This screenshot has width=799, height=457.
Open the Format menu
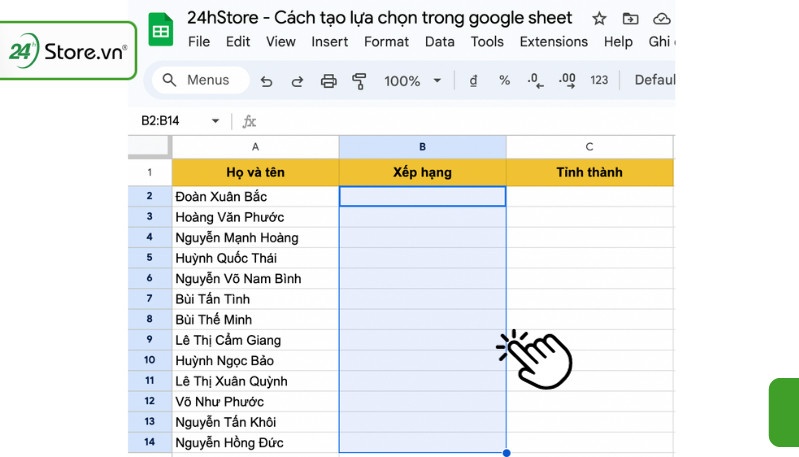tap(386, 42)
